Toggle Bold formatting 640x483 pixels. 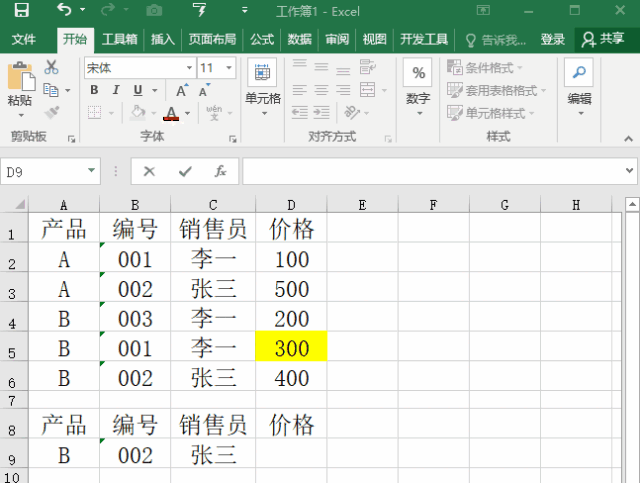[94, 90]
